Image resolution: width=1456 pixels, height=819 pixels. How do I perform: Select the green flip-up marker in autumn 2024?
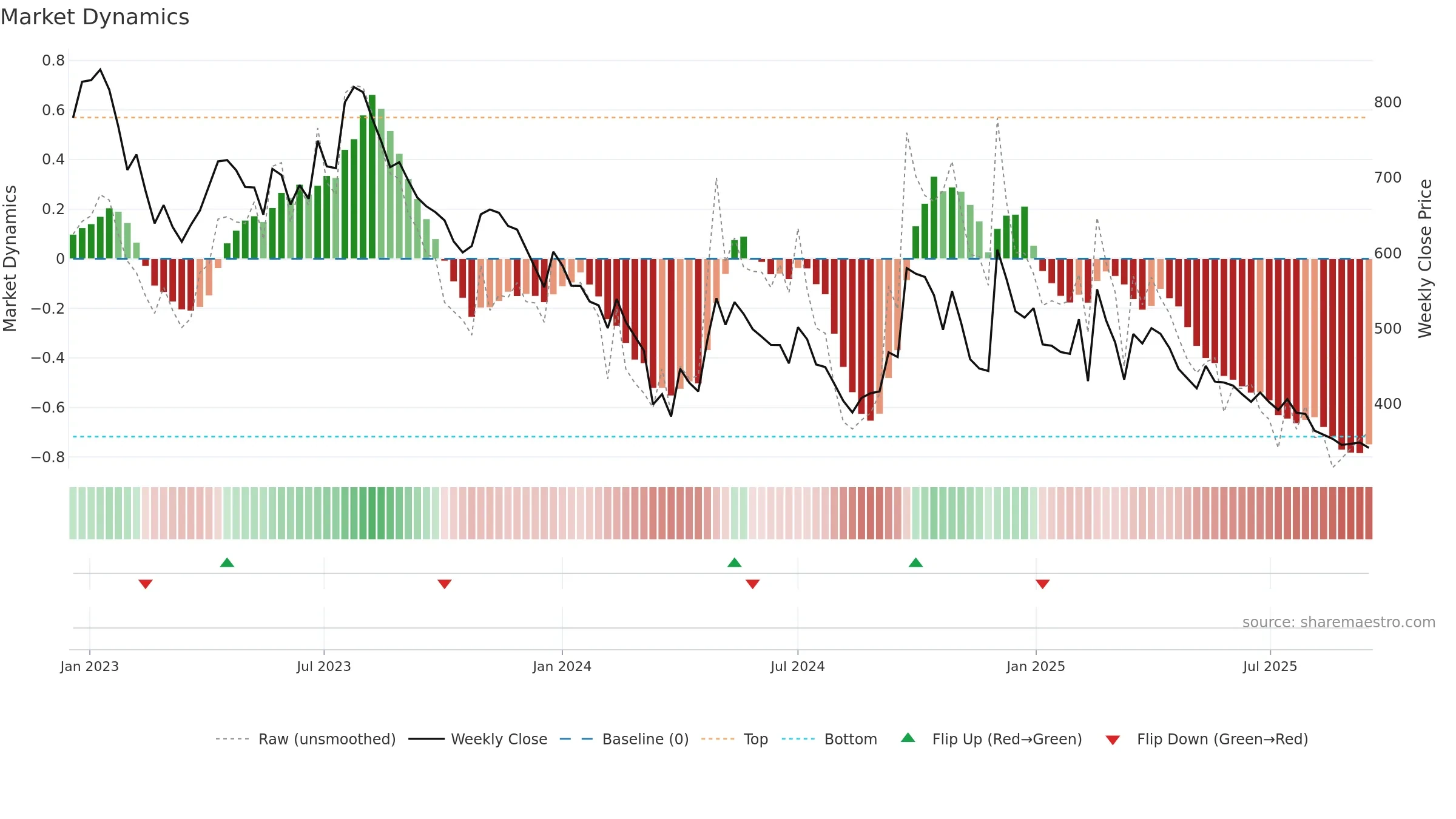pos(916,562)
